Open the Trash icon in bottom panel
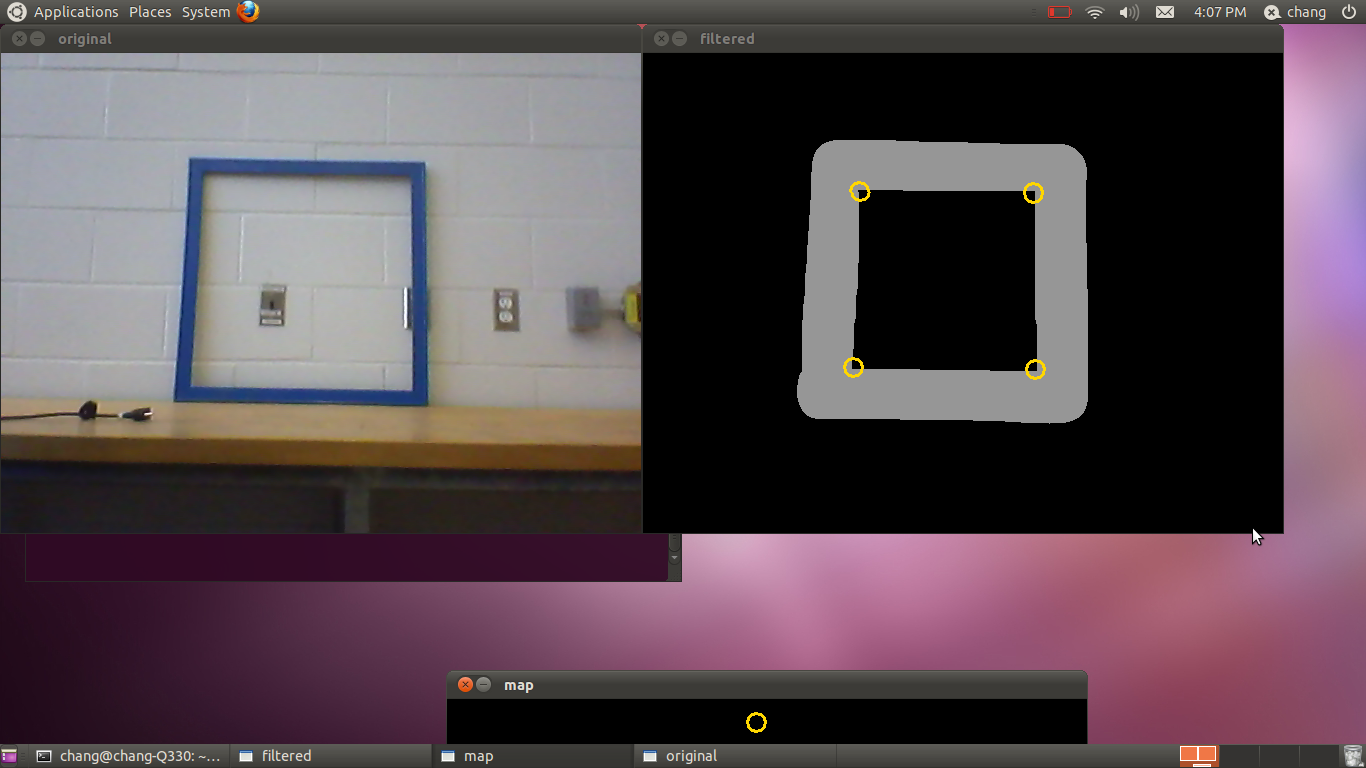The height and width of the screenshot is (768, 1366). (1353, 756)
